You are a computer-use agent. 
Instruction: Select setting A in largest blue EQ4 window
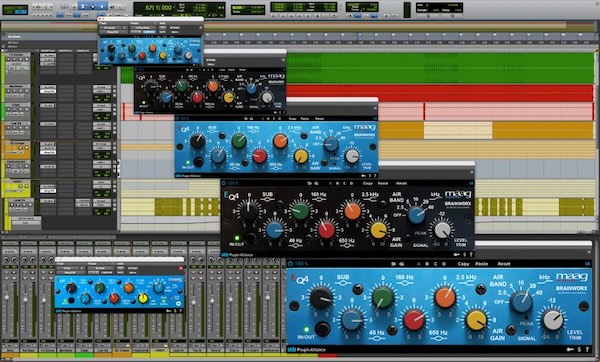[418, 264]
